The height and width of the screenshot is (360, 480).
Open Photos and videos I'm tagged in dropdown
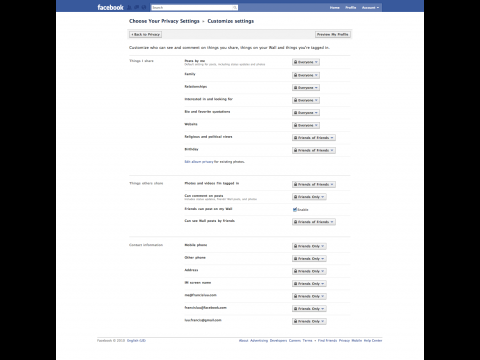click(314, 184)
